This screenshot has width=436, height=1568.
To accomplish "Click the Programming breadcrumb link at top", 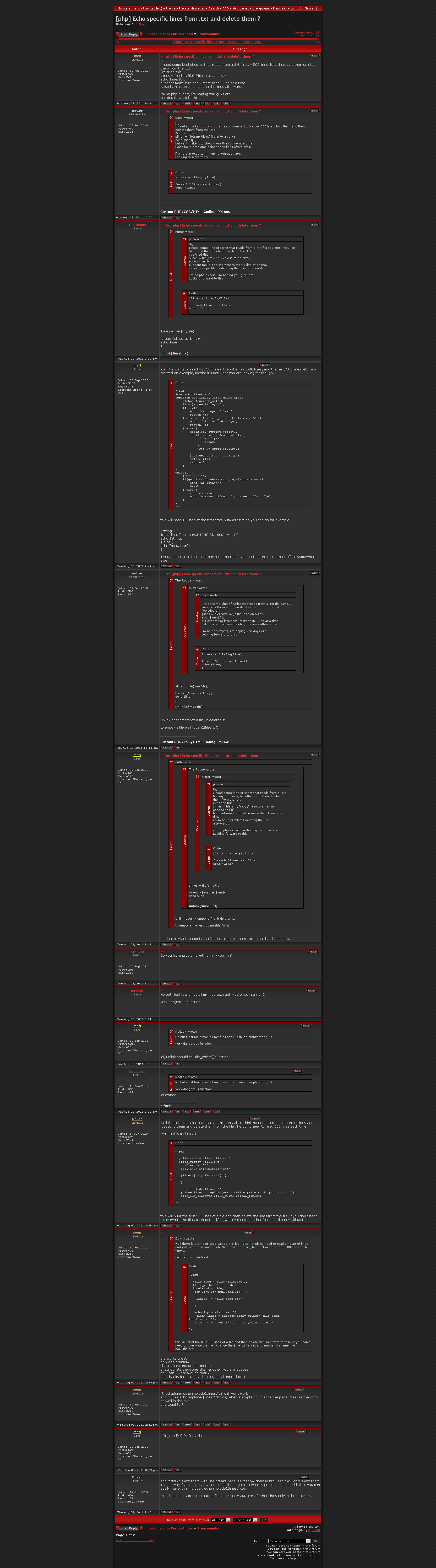I will pos(209,34).
